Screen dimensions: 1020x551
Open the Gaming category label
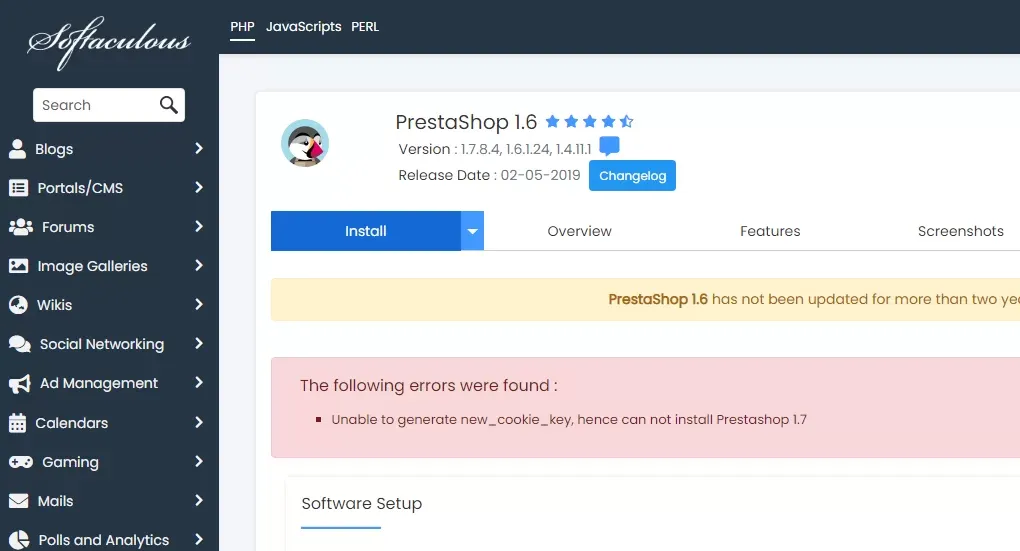70,462
